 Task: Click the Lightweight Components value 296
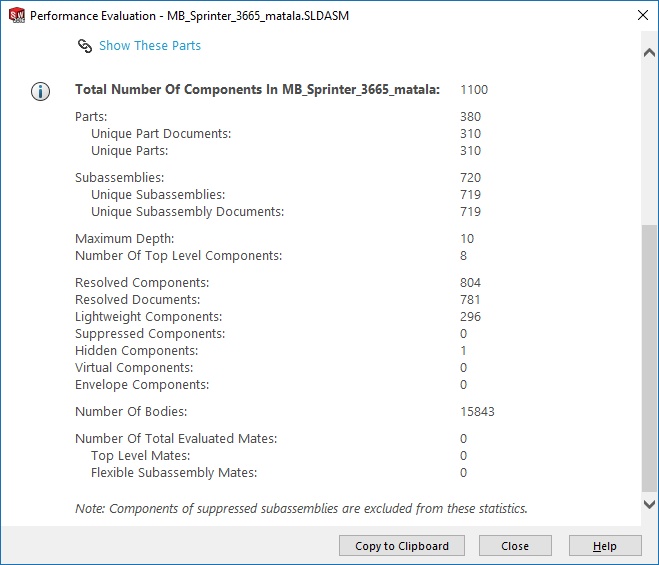(x=470, y=317)
